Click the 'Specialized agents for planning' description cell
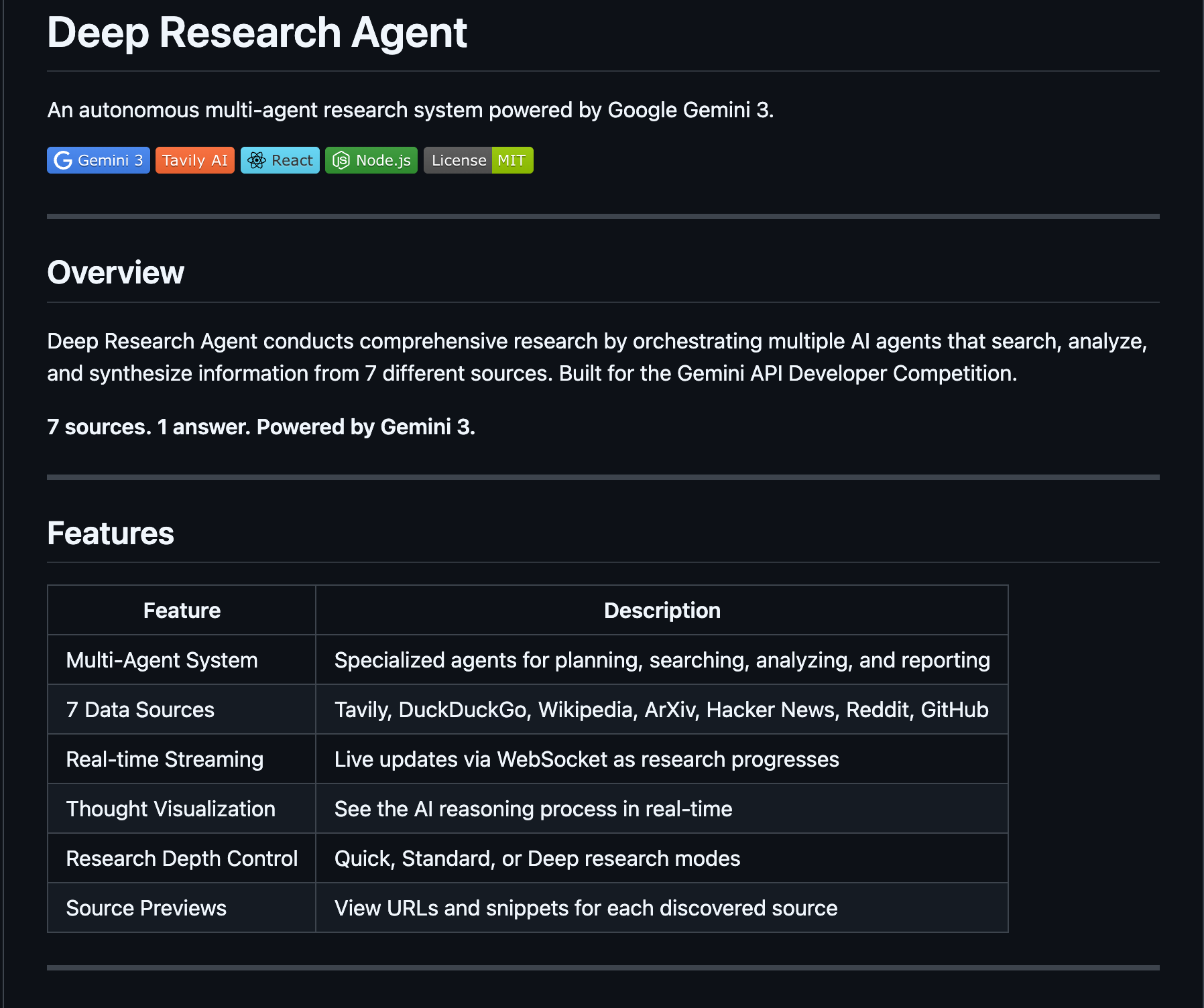Screen dimensions: 1204x1008 [662, 660]
